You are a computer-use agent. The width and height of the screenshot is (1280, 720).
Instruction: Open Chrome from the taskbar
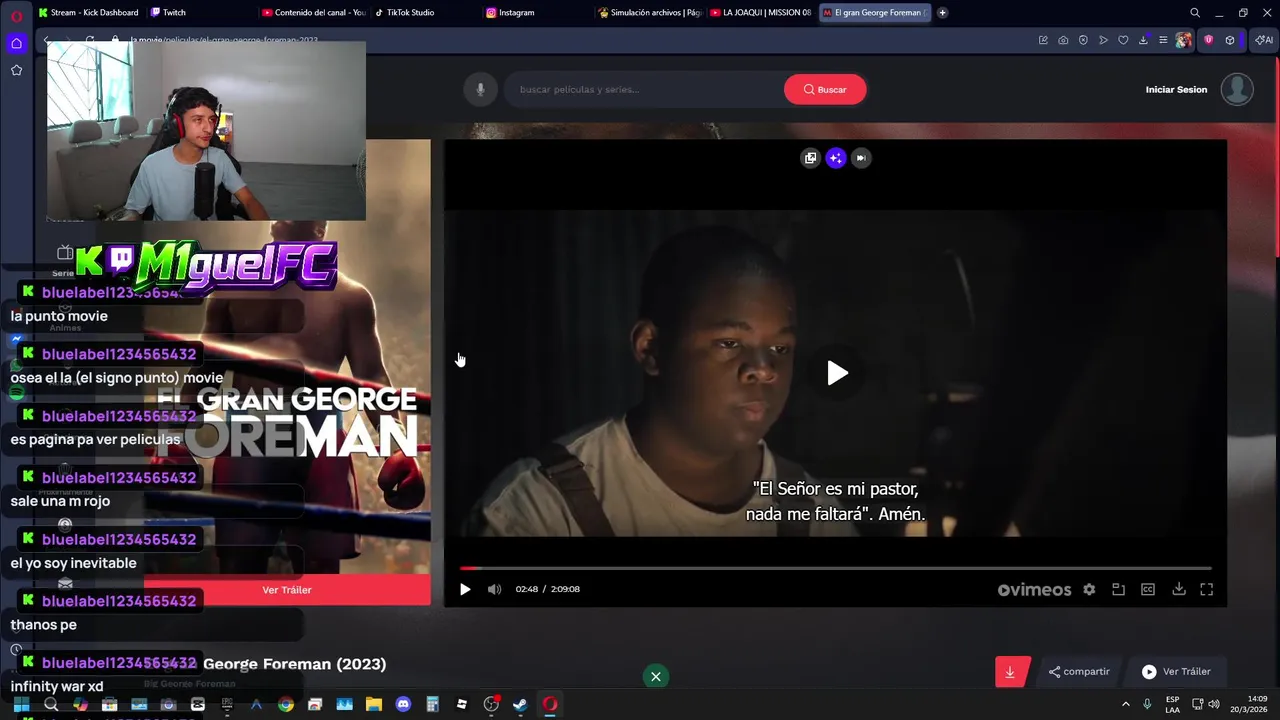(x=286, y=704)
